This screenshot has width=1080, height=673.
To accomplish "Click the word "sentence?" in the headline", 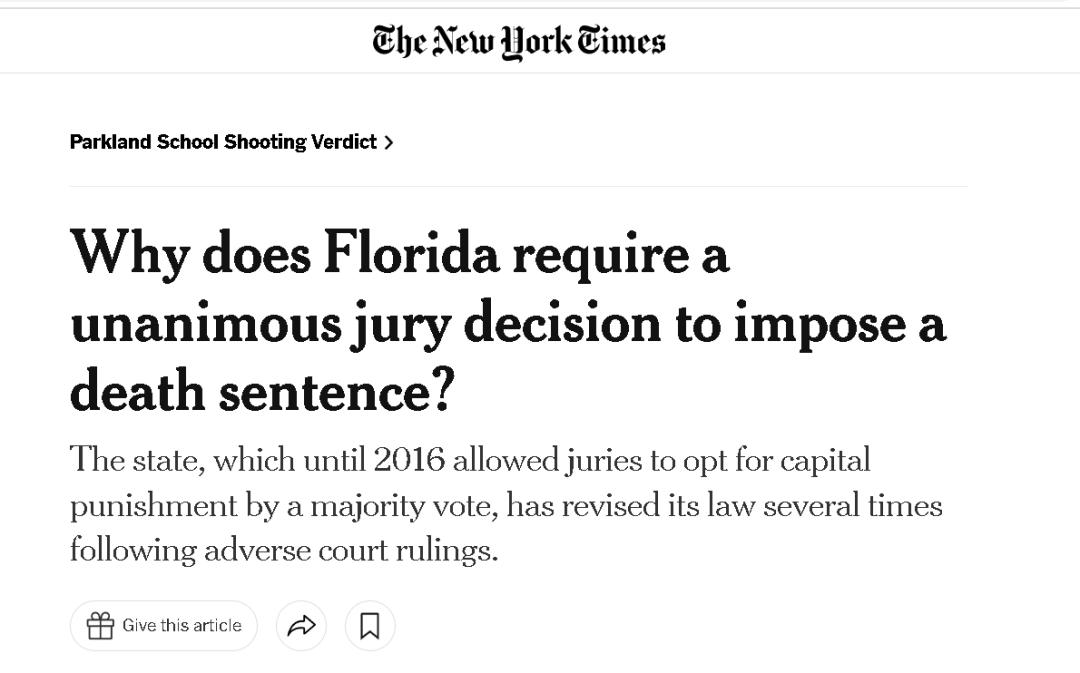I will [336, 391].
